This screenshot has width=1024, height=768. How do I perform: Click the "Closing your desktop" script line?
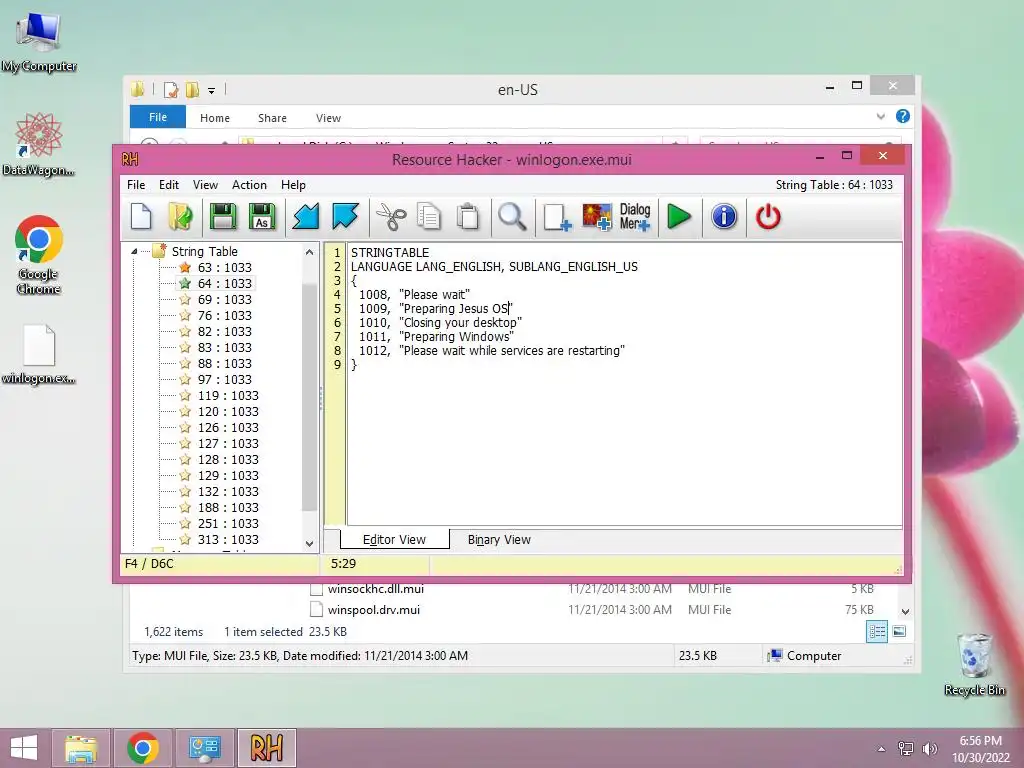coord(440,323)
